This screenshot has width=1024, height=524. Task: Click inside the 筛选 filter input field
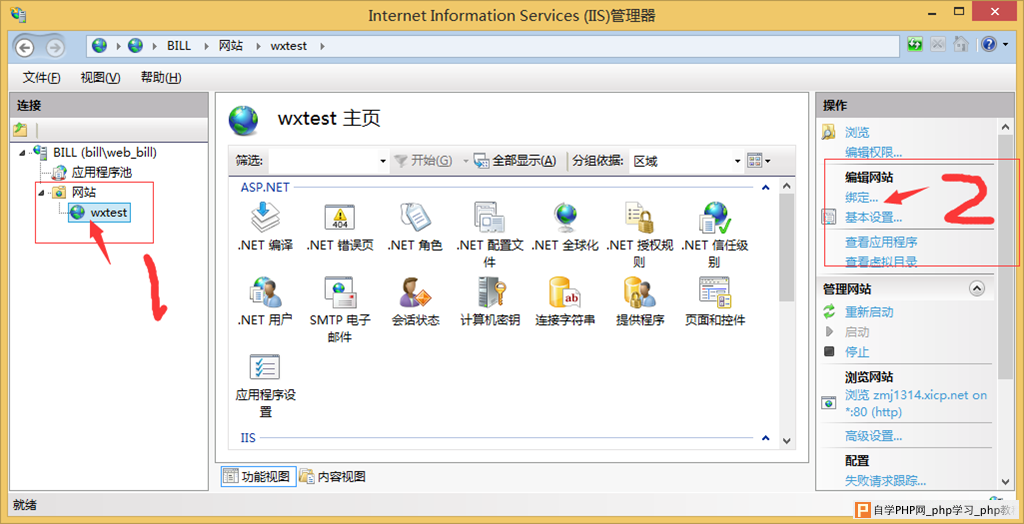tap(324, 161)
